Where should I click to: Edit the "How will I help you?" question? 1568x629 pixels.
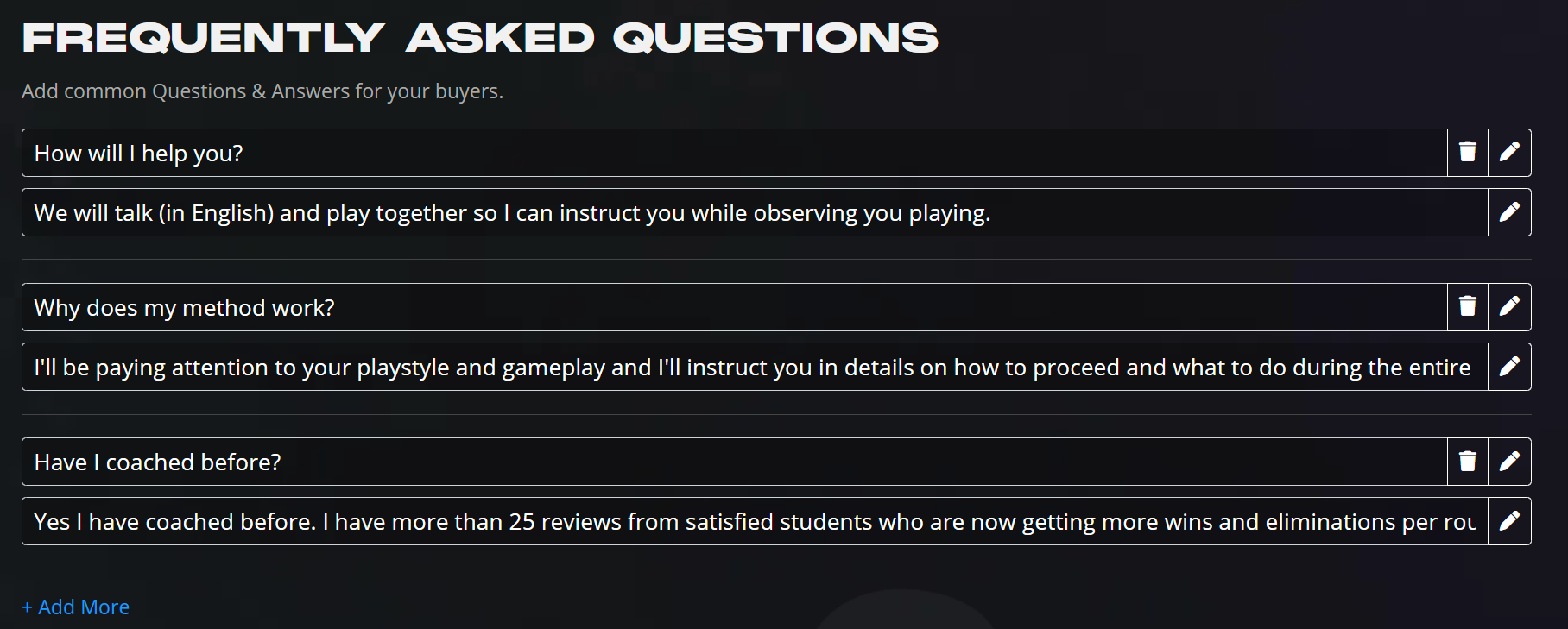(1509, 153)
